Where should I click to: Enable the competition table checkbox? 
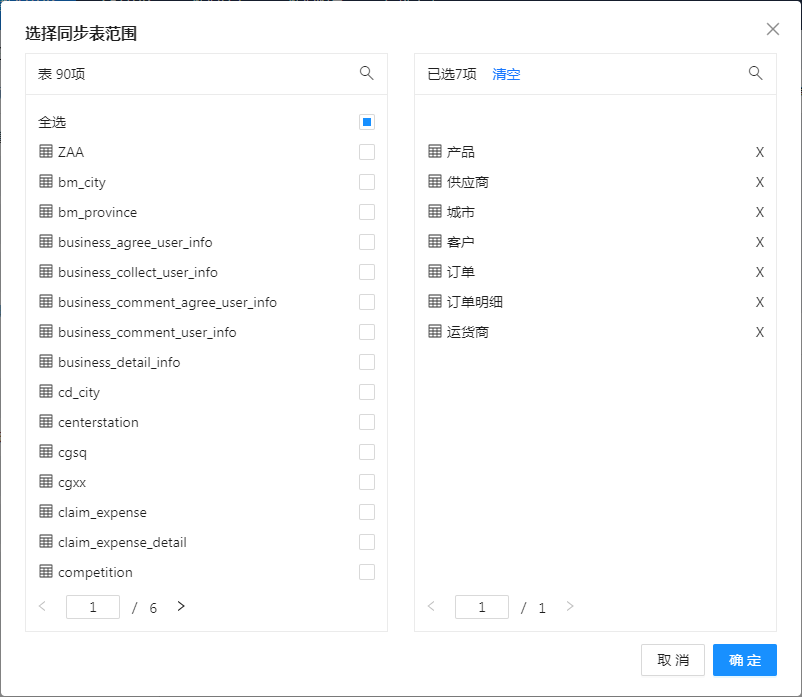click(367, 572)
